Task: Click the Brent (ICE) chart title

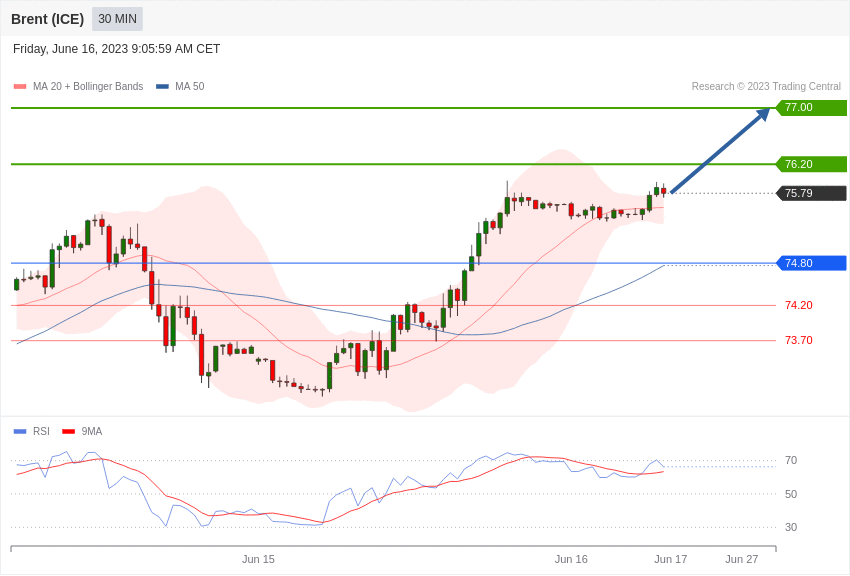Action: (x=48, y=19)
